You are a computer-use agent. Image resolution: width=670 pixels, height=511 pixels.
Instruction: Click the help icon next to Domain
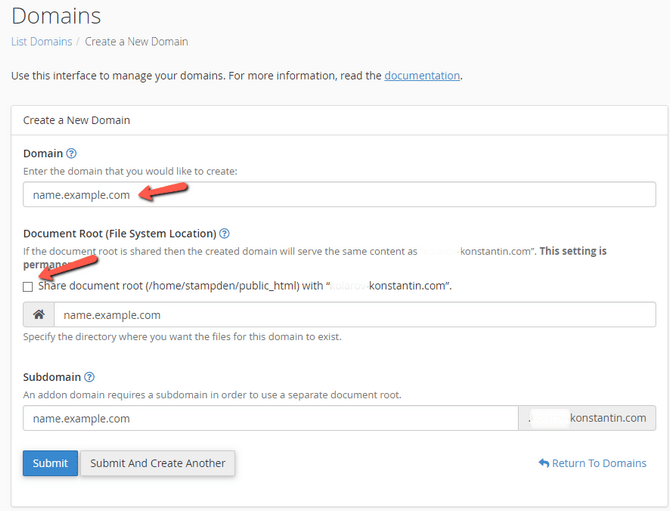(71, 154)
